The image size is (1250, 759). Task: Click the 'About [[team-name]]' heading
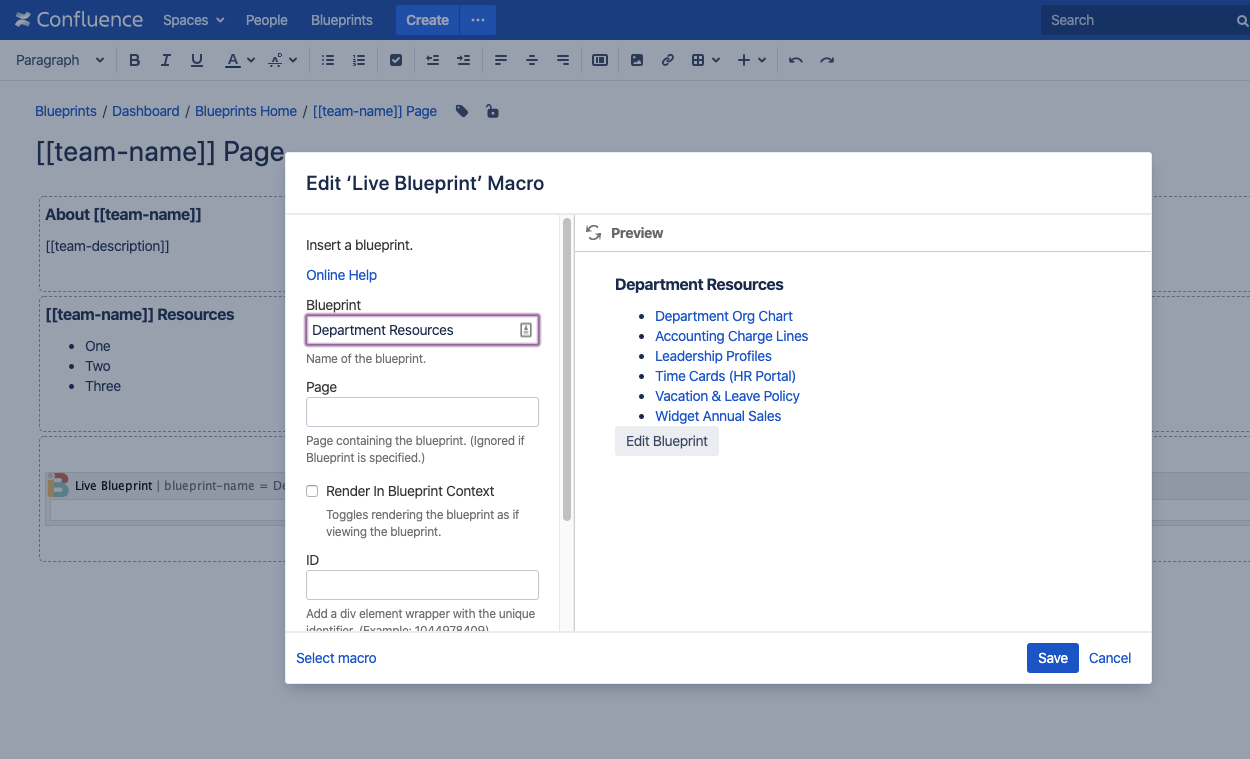tap(123, 214)
